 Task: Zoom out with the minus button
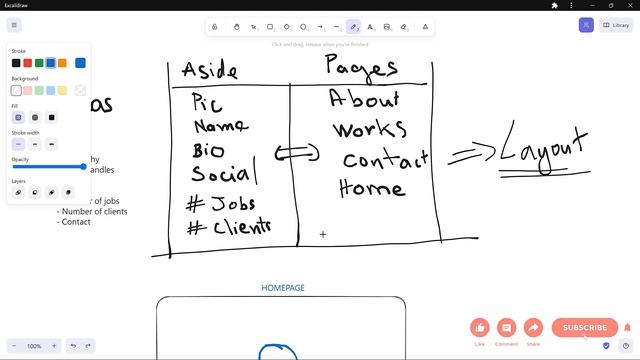click(x=14, y=346)
